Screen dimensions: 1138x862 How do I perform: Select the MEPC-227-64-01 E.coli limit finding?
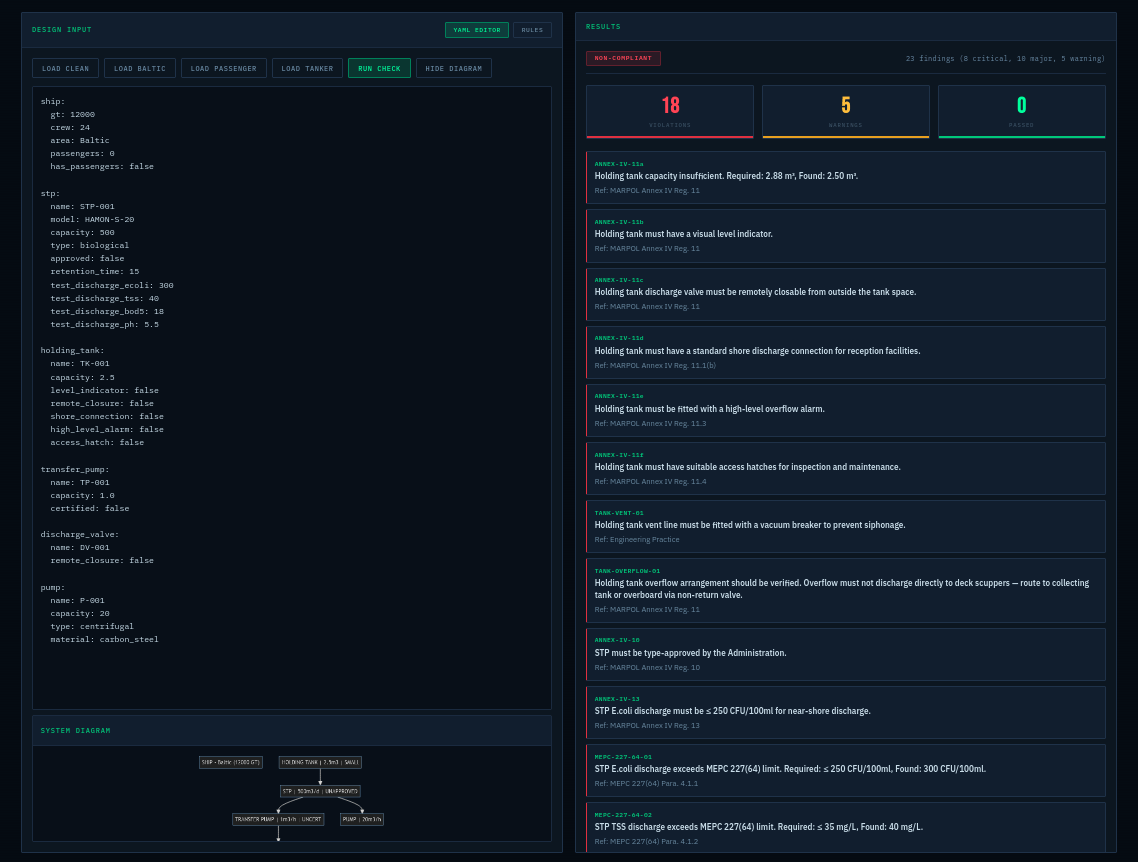pos(846,770)
